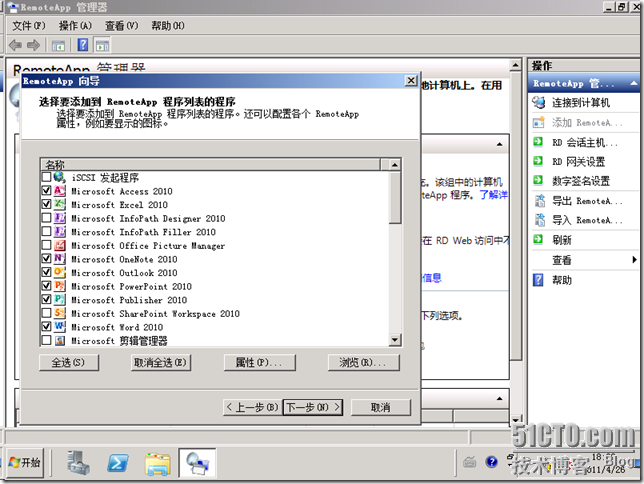The height and width of the screenshot is (484, 644).
Task: Uncheck Microsoft PowerPoint 2010 checkbox
Action: [46, 286]
